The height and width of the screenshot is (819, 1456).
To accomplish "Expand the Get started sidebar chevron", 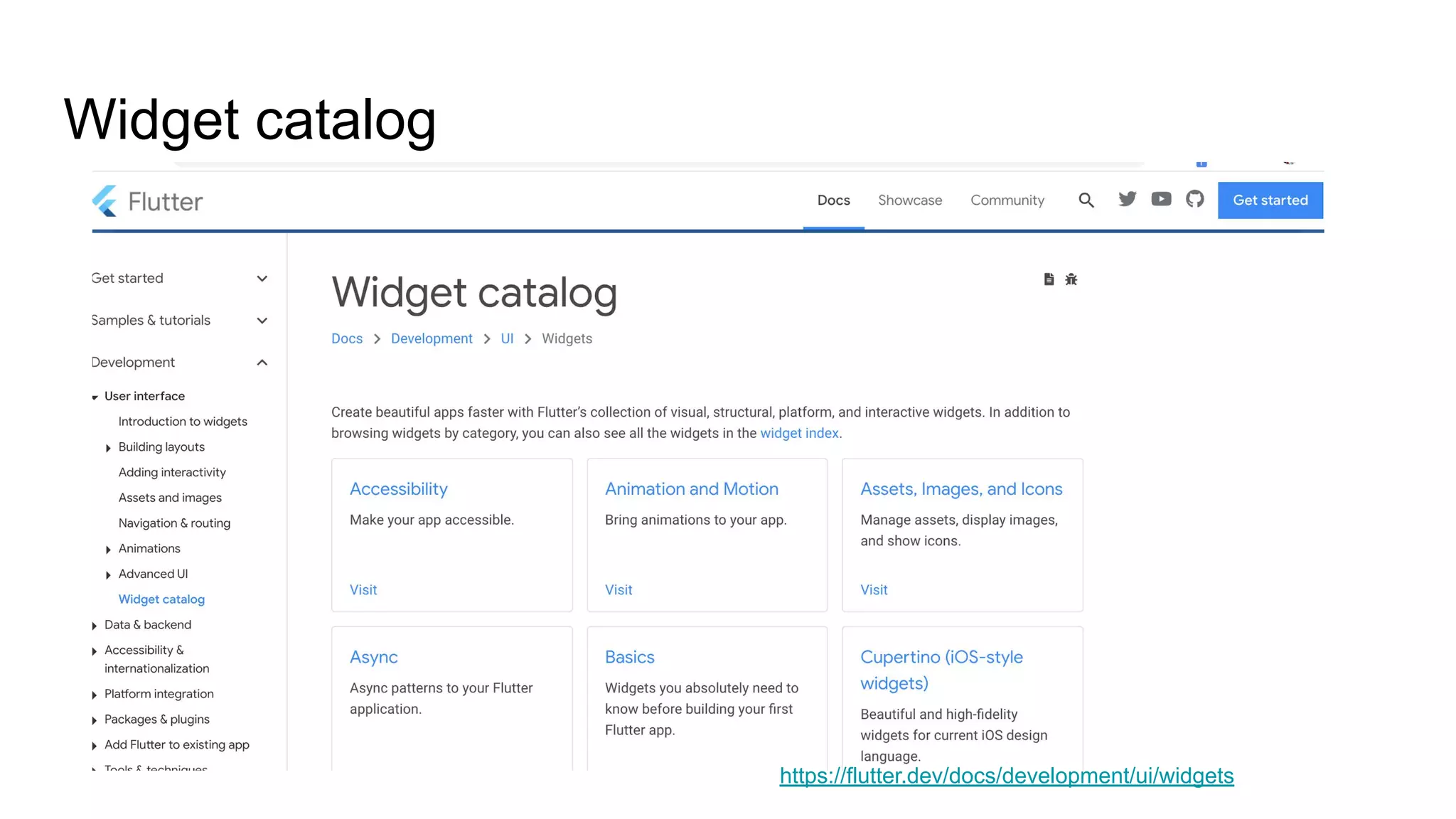I will coord(262,279).
